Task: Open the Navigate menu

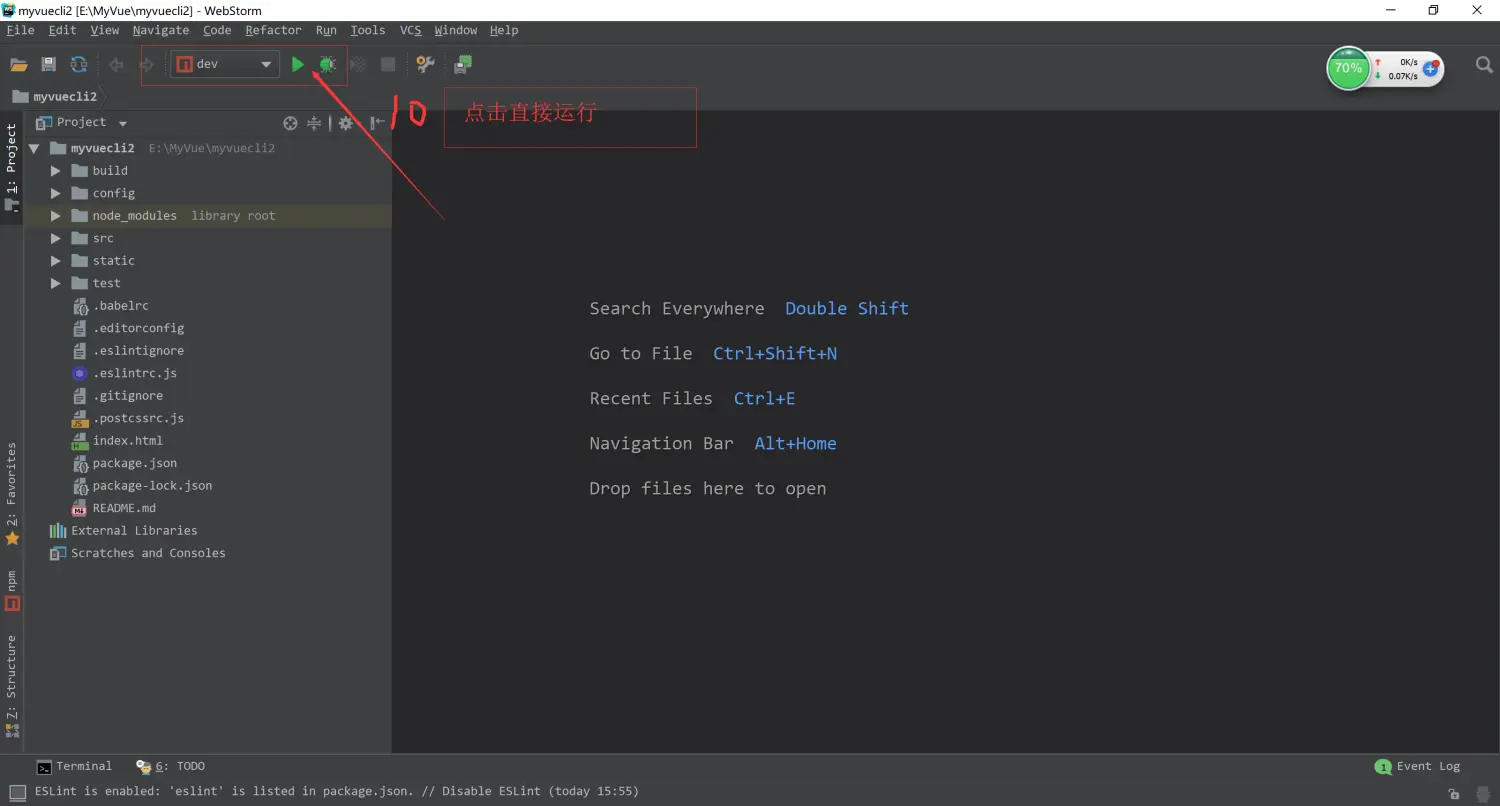Action: coord(160,30)
